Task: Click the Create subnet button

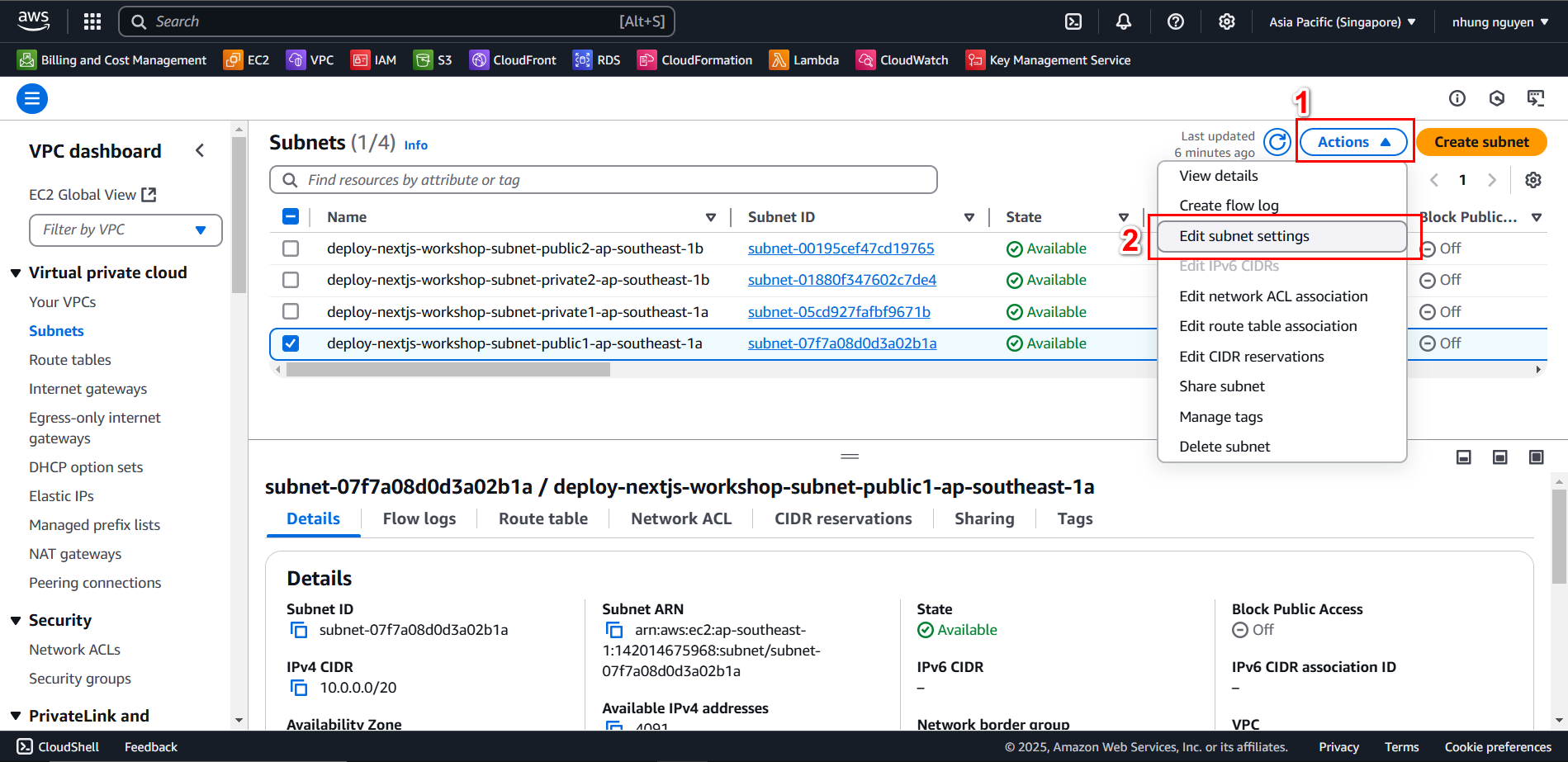Action: tap(1482, 142)
